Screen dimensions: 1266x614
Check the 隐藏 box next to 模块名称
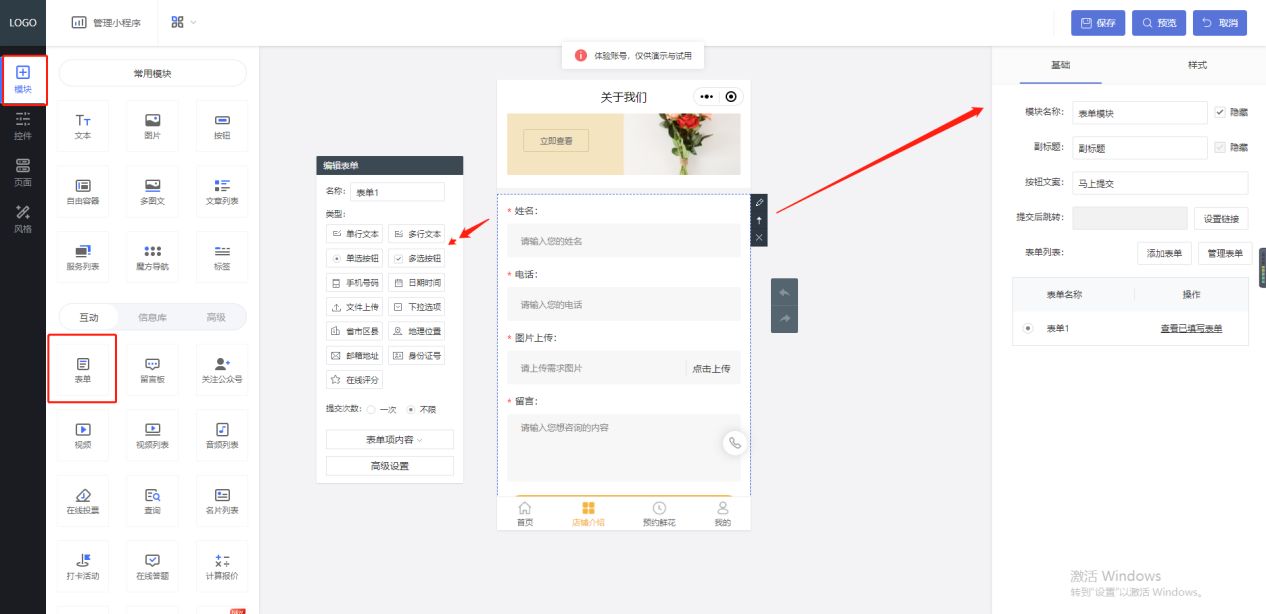pos(1219,112)
